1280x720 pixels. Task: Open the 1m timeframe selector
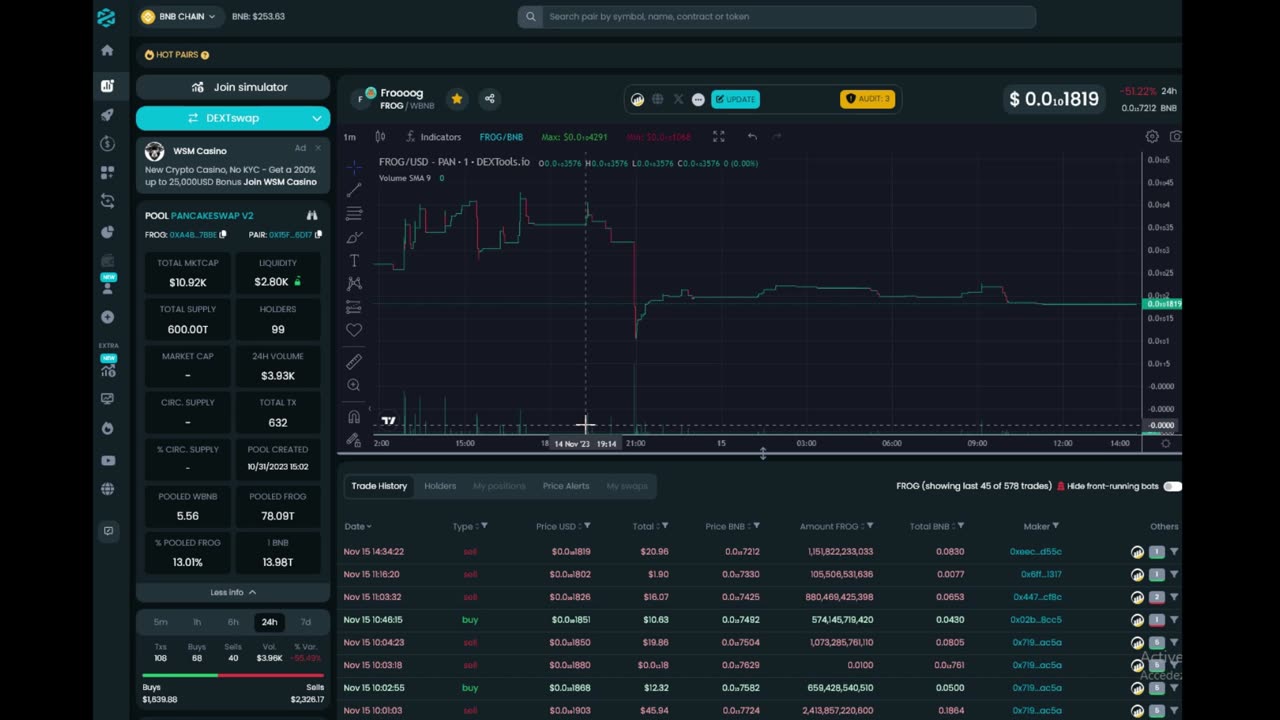pyautogui.click(x=350, y=137)
